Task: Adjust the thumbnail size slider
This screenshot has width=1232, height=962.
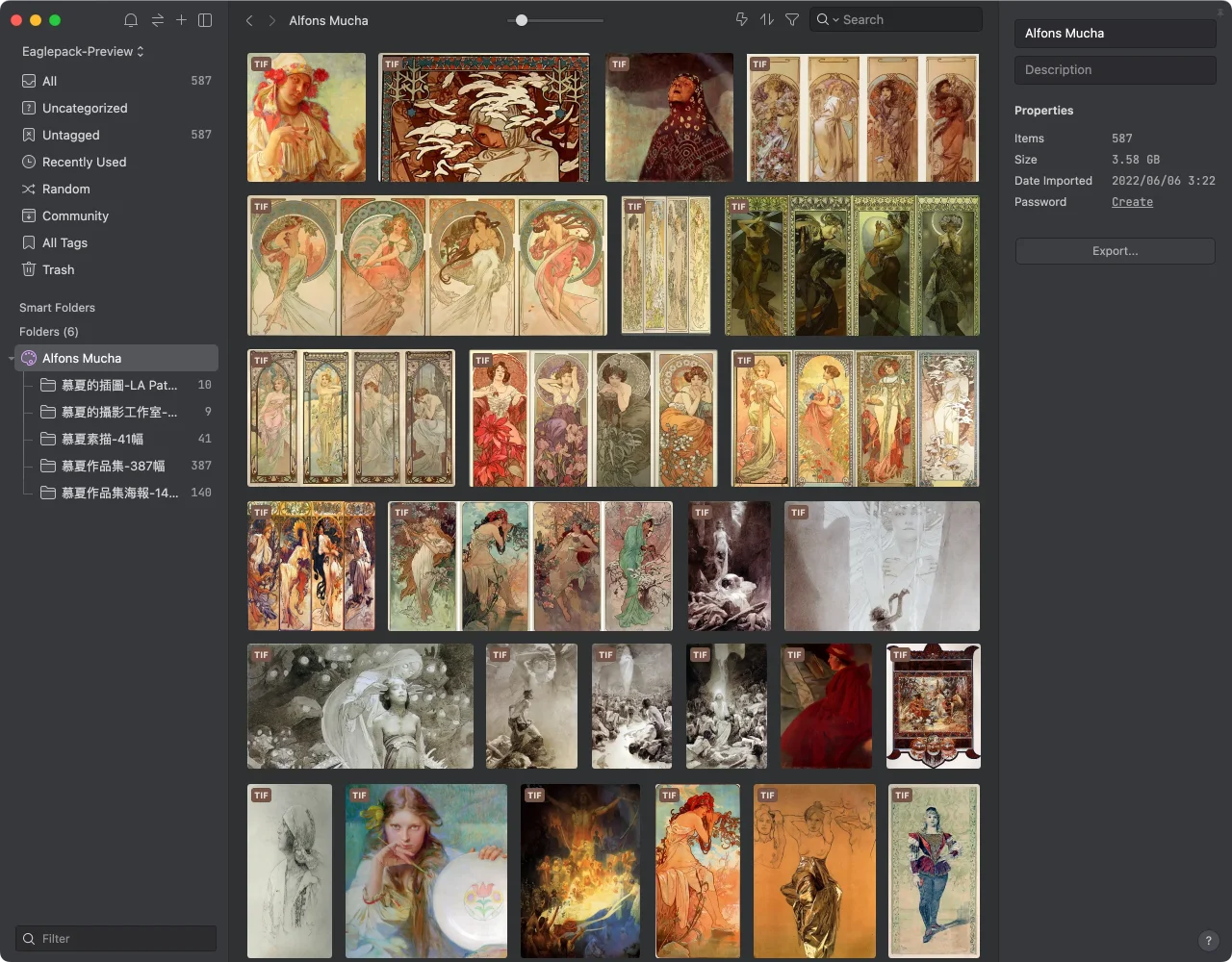Action: [522, 20]
